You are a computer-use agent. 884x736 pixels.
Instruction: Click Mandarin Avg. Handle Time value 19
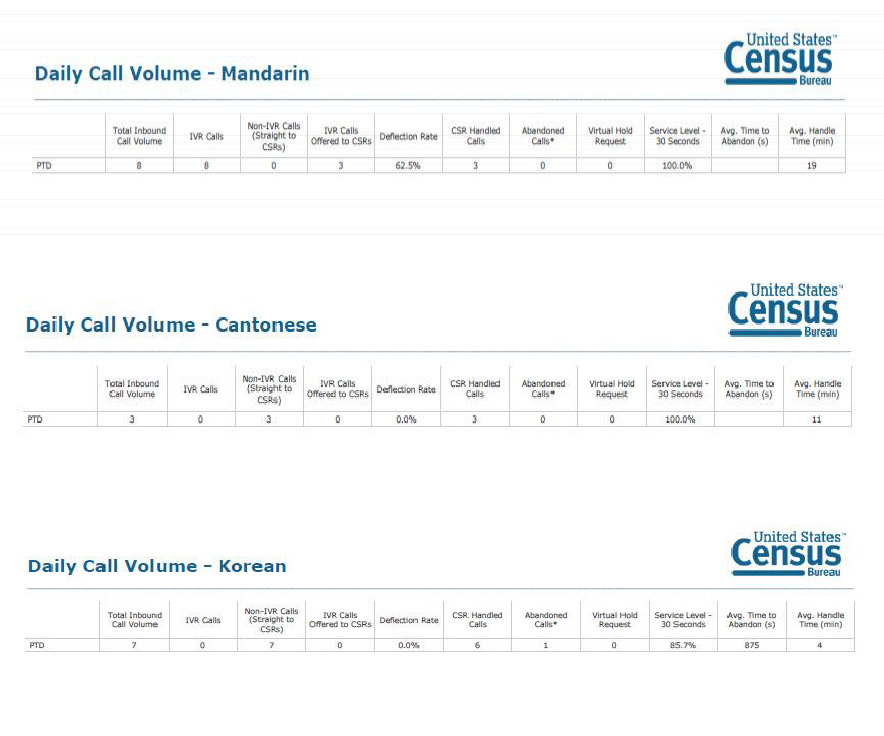pos(811,165)
